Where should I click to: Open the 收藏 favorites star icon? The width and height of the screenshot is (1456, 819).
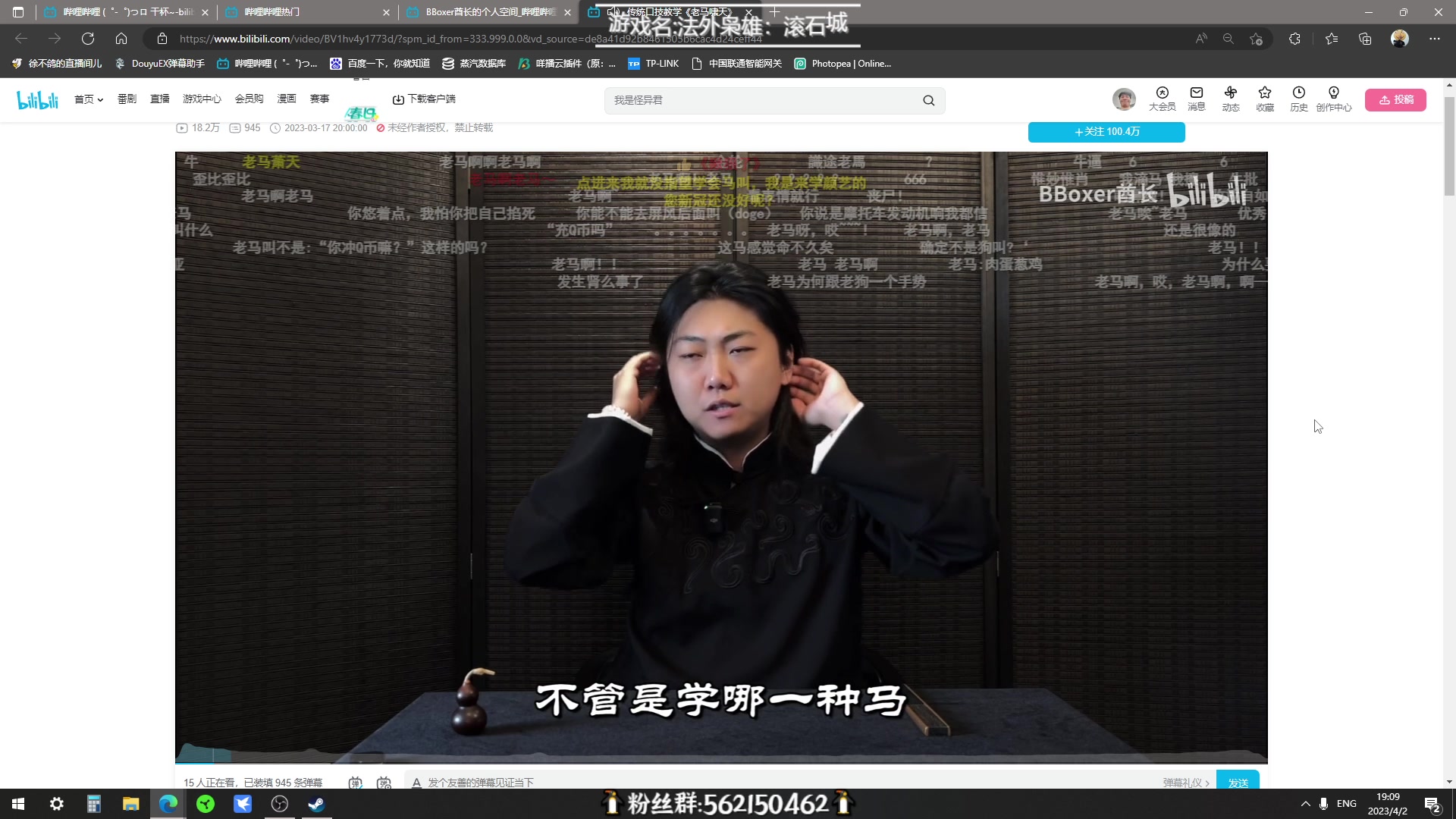(x=1264, y=99)
